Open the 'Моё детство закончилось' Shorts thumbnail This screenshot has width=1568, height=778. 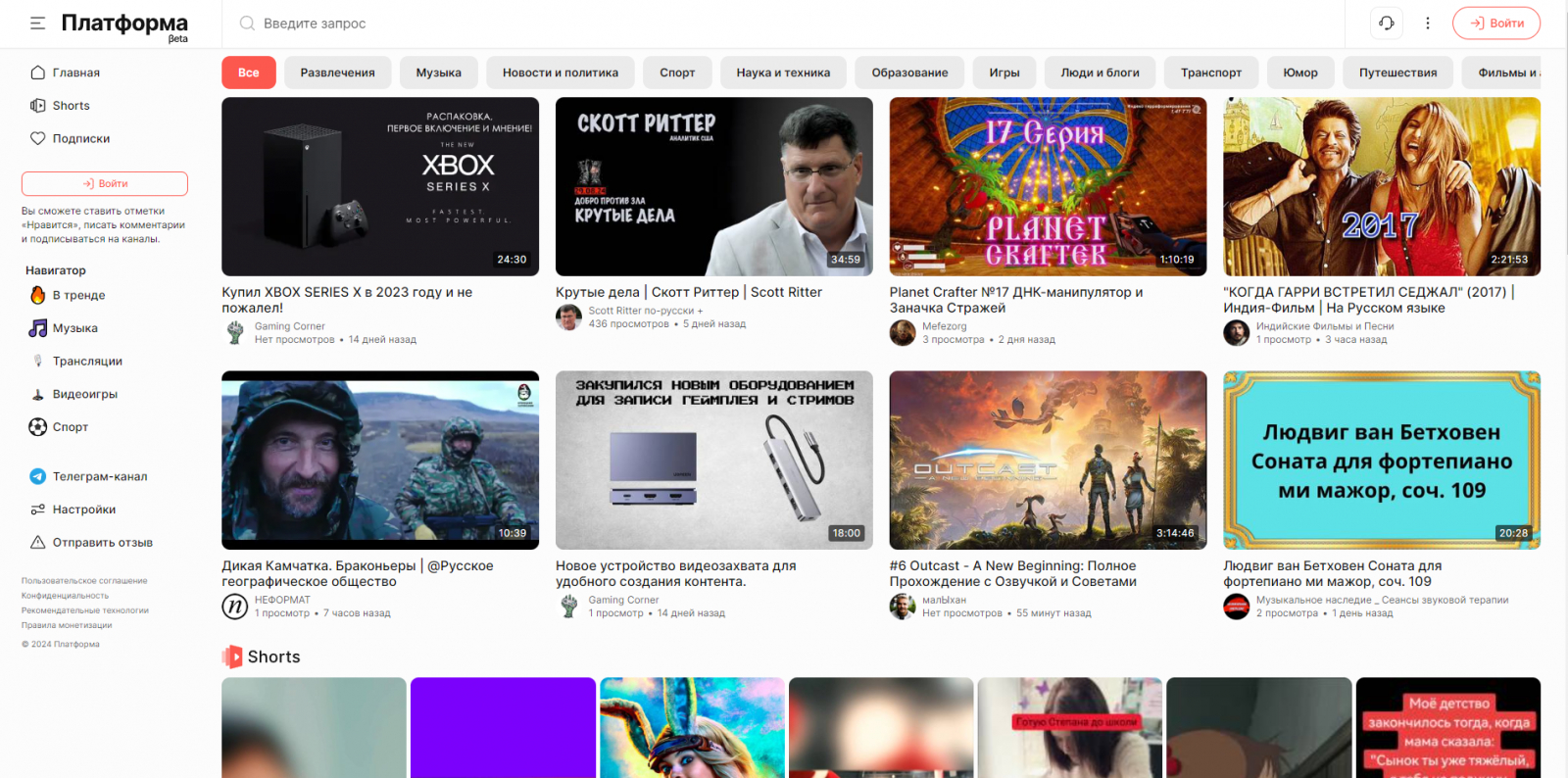pyautogui.click(x=1448, y=727)
